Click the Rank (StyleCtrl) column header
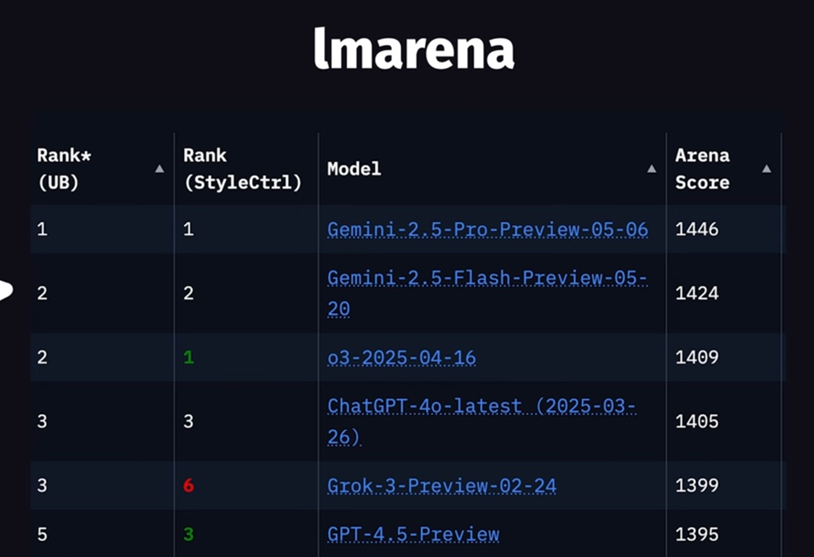 (x=242, y=169)
